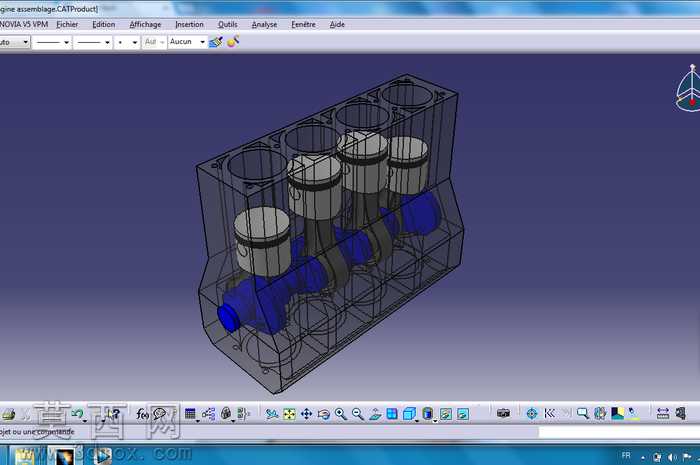Viewport: 700px width, 465px height.
Task: Activate Fly Mode icon
Action: [x=271, y=415]
